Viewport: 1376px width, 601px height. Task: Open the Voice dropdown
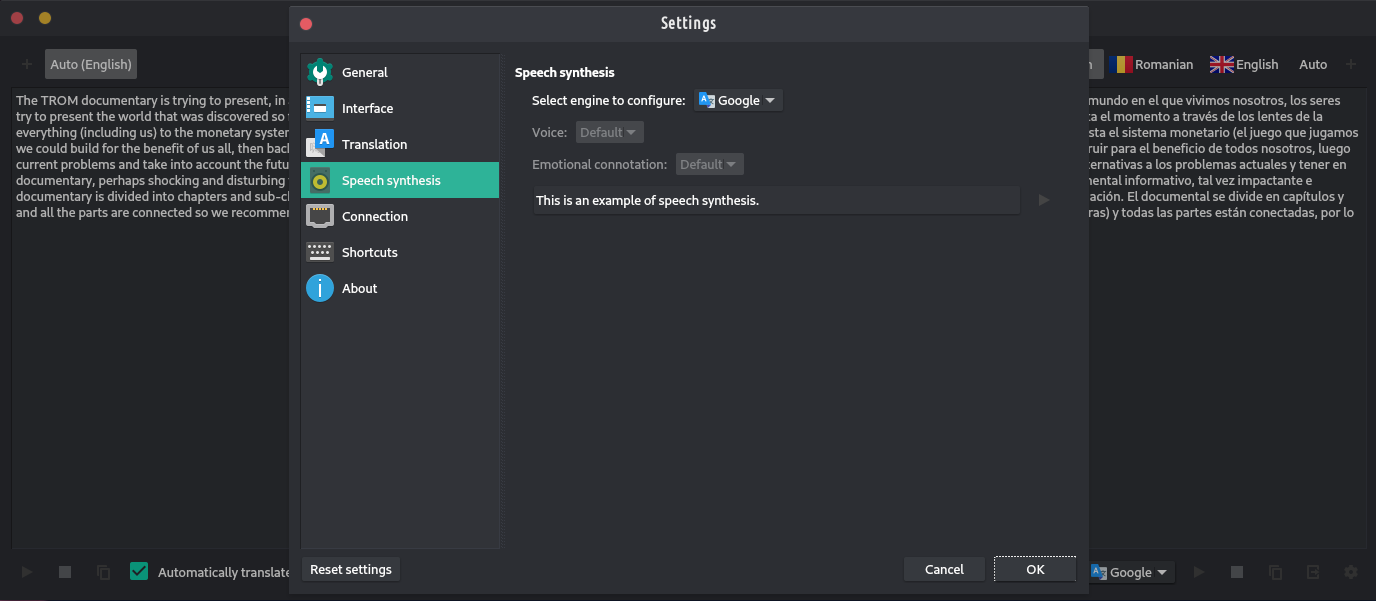[x=609, y=132]
